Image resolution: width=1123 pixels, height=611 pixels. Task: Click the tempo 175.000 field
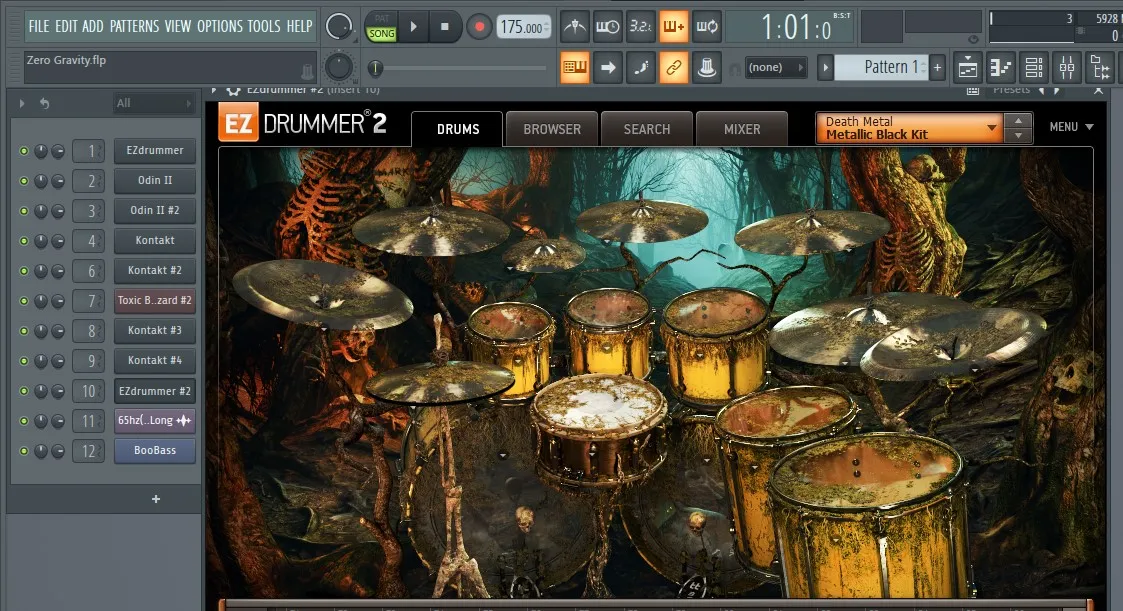click(x=524, y=27)
